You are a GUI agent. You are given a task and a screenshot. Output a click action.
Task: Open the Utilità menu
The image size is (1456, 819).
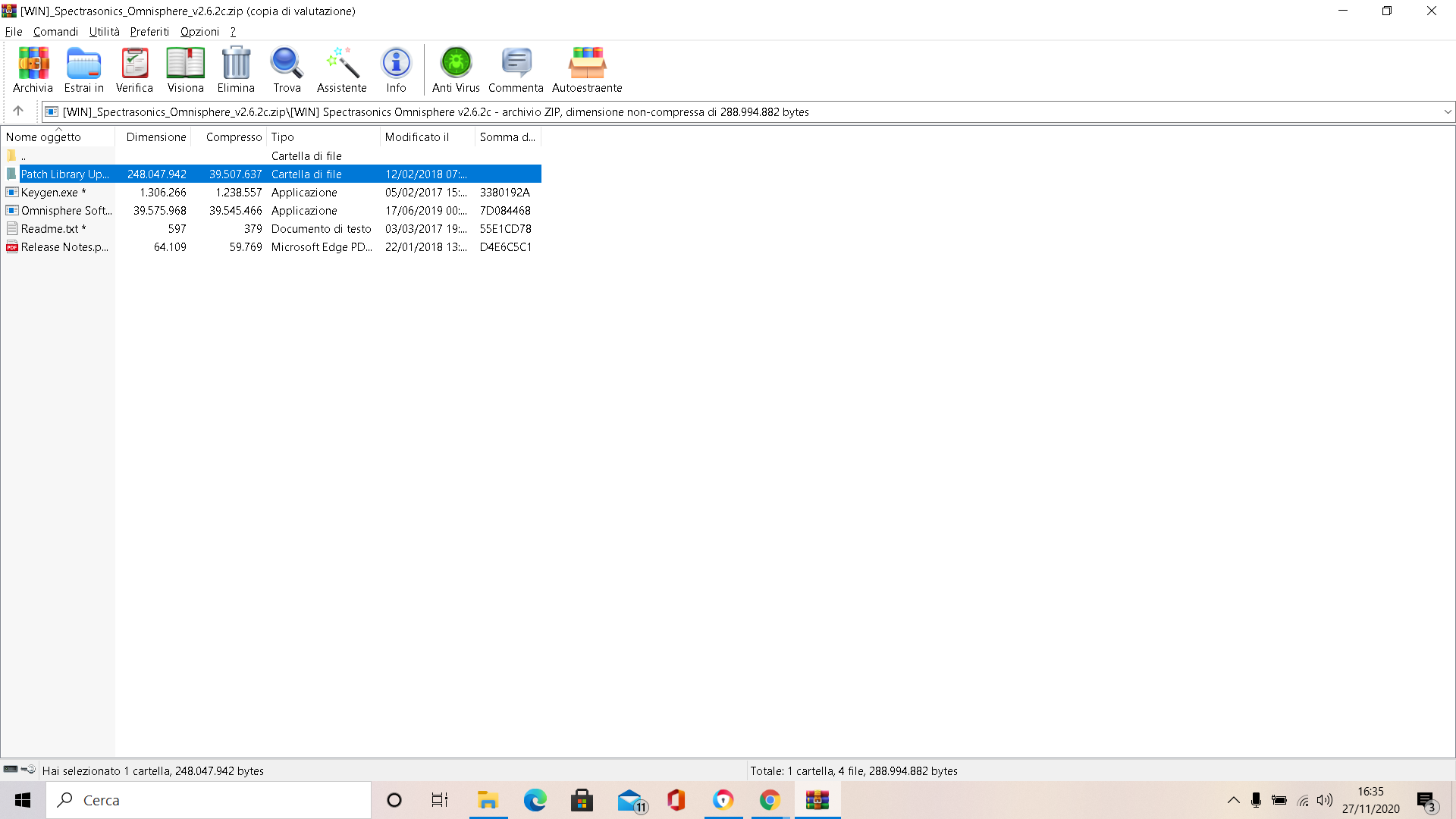click(104, 31)
